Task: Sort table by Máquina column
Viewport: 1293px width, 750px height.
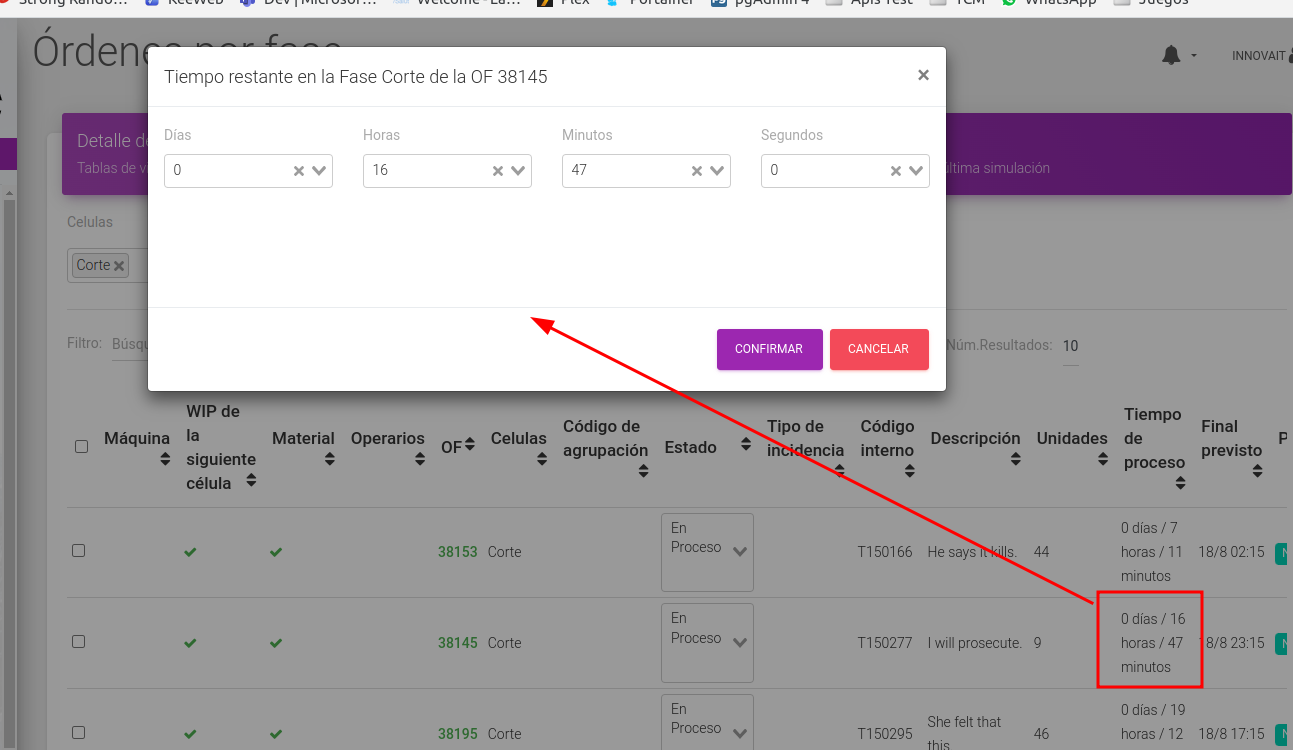Action: point(165,459)
